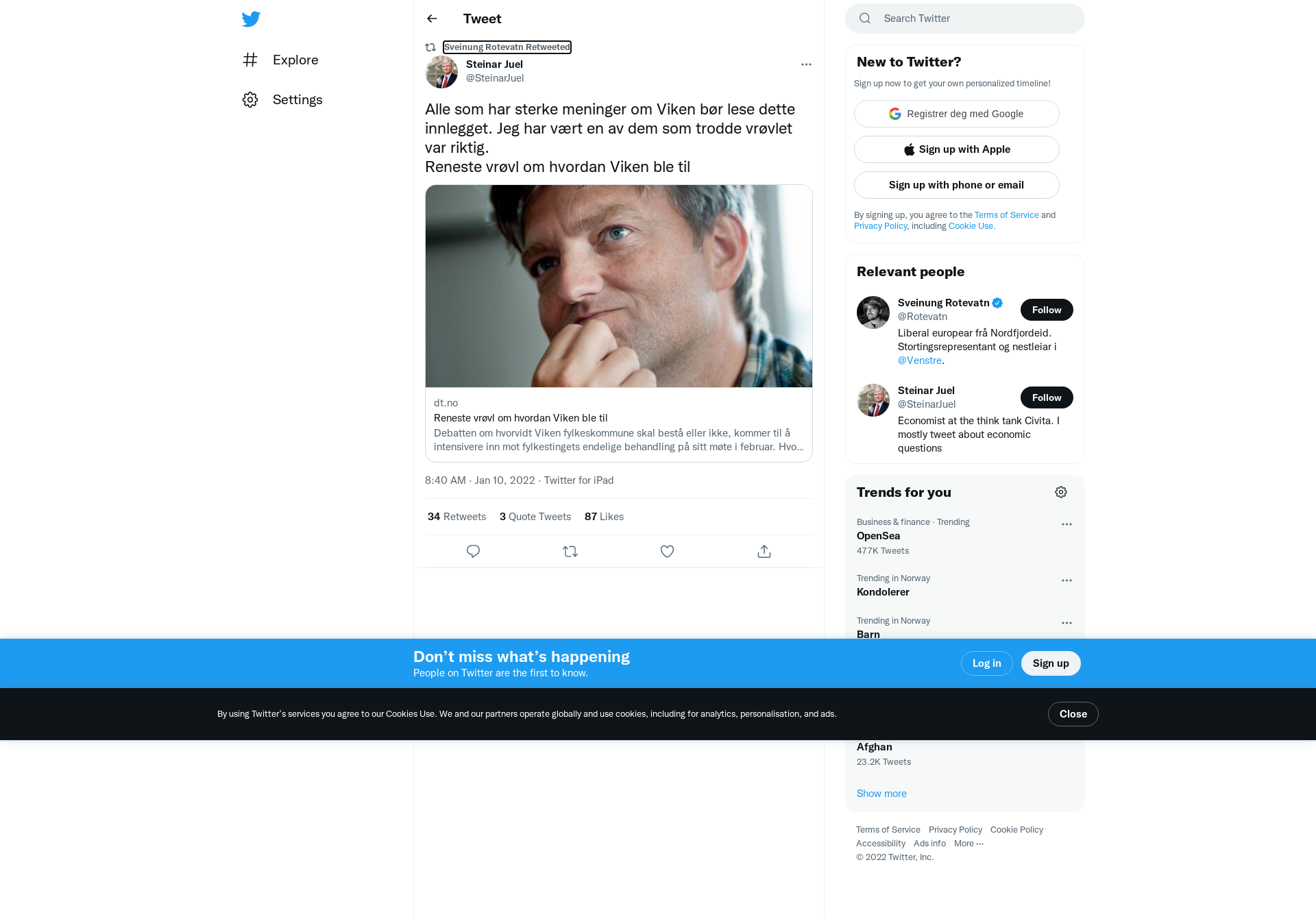The image size is (1316, 919).
Task: Click the Twitter bird logo
Action: 251,19
